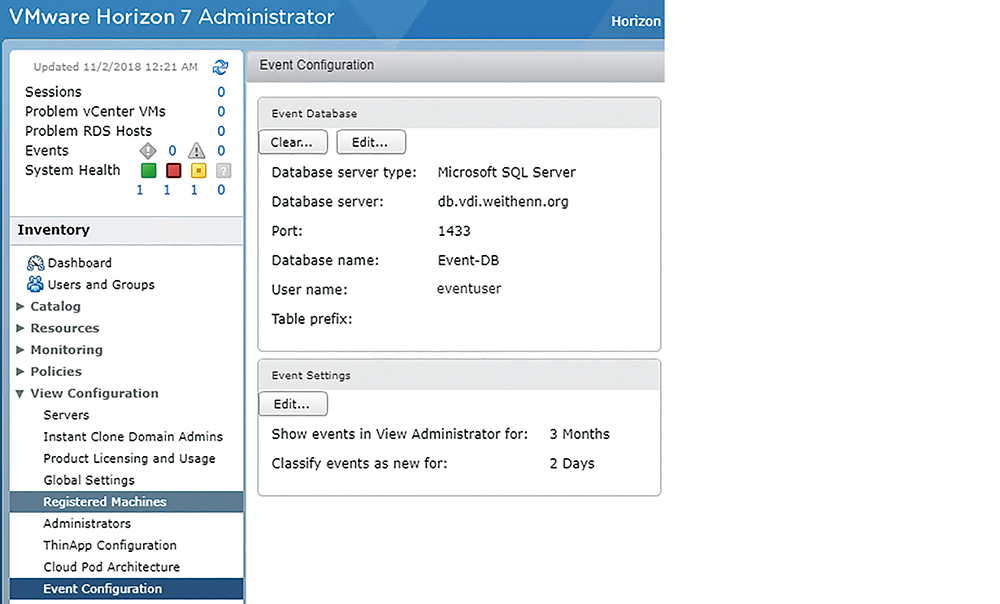Click the Policies label in Inventory

(56, 371)
